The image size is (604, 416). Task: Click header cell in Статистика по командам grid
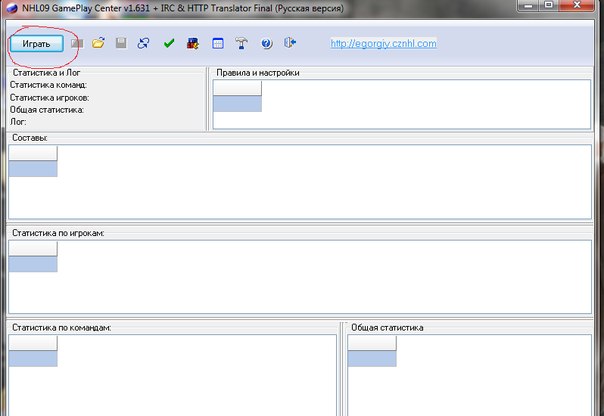(x=33, y=343)
